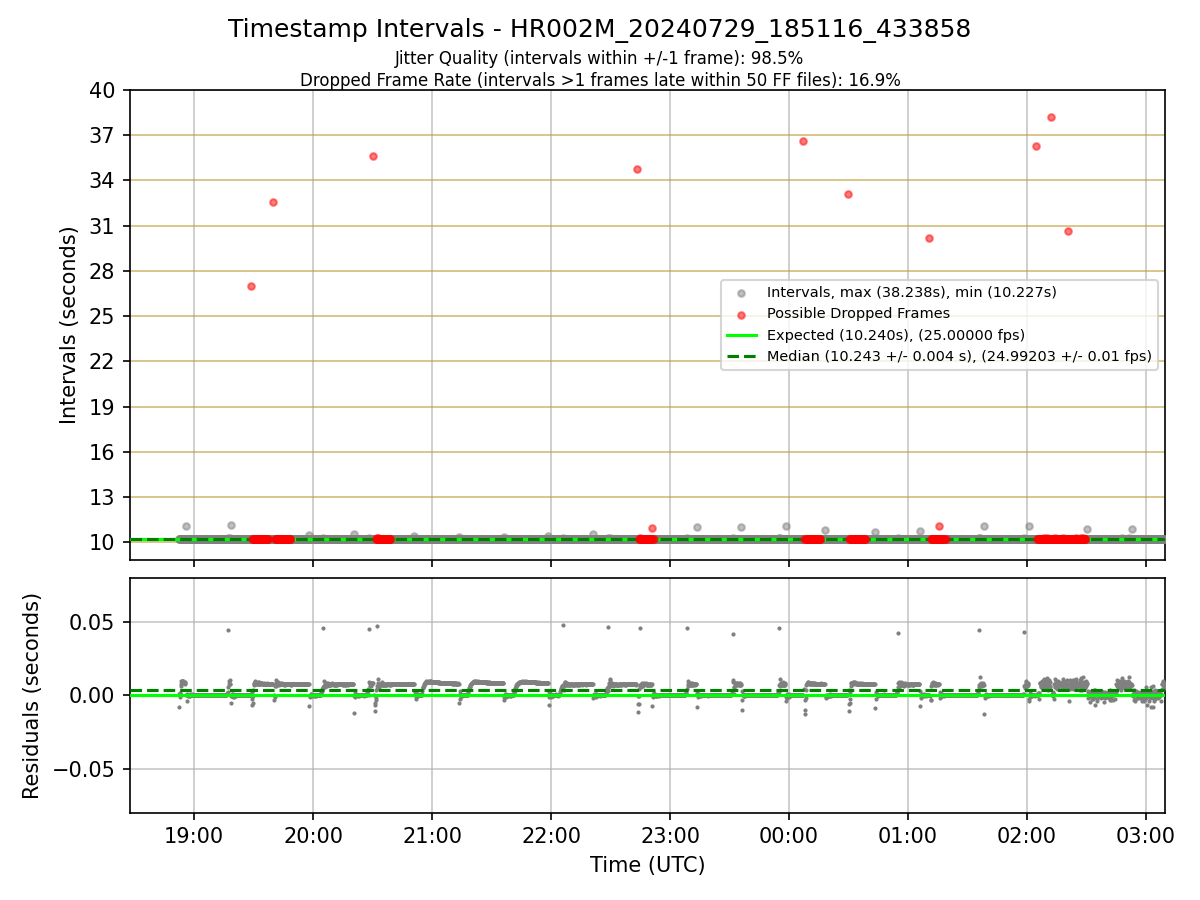This screenshot has width=1200, height=900.
Task: Click the red point near 30 seconds after 01:00
Action: point(929,238)
